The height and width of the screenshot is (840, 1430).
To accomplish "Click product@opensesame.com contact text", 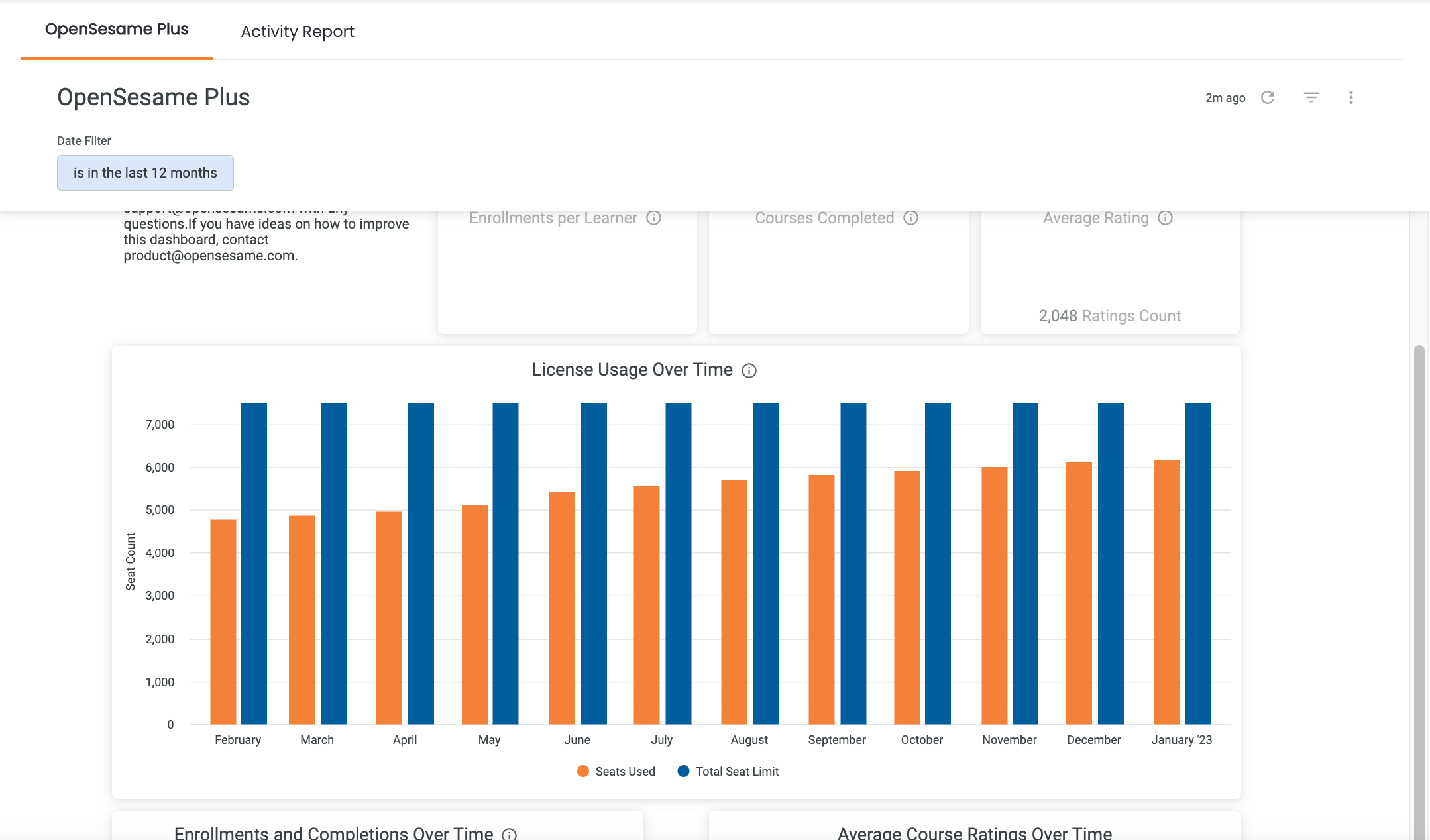I will click(210, 256).
